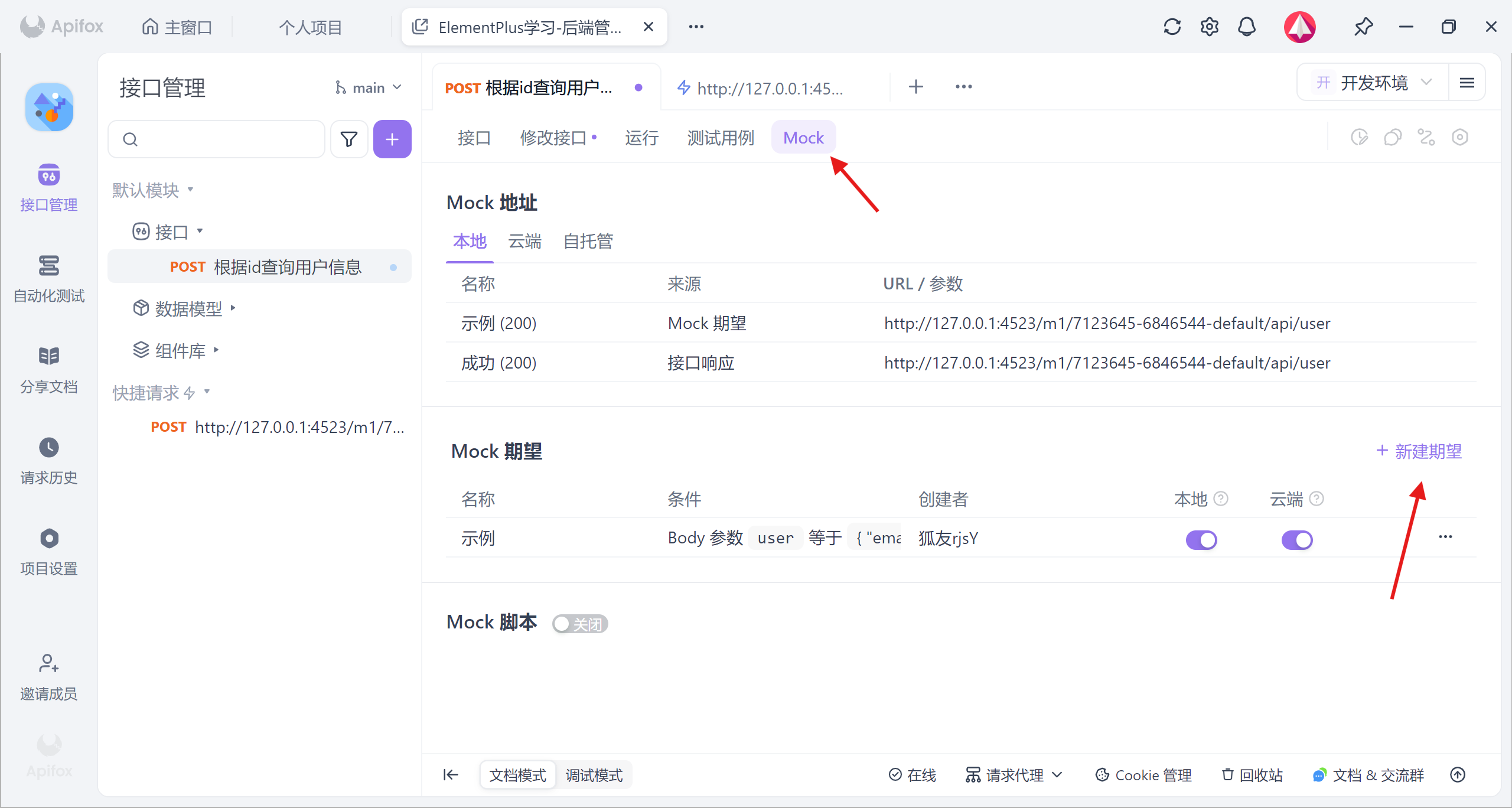Open the notifications bell icon
Screen dimensions: 1512x808
(x=1246, y=27)
